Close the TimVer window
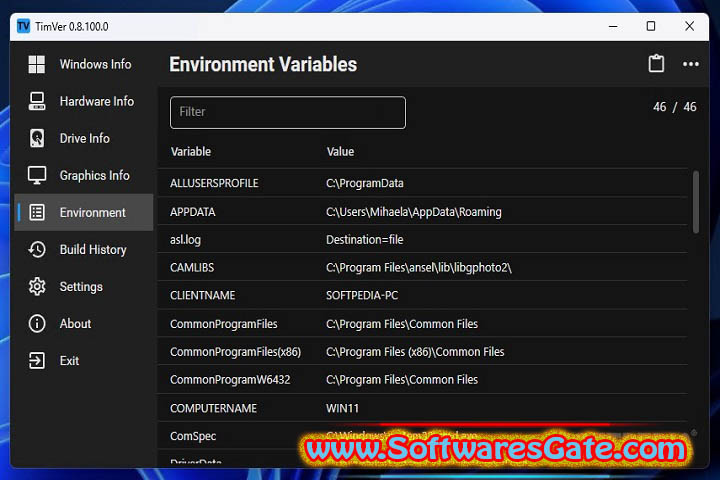 pos(689,26)
